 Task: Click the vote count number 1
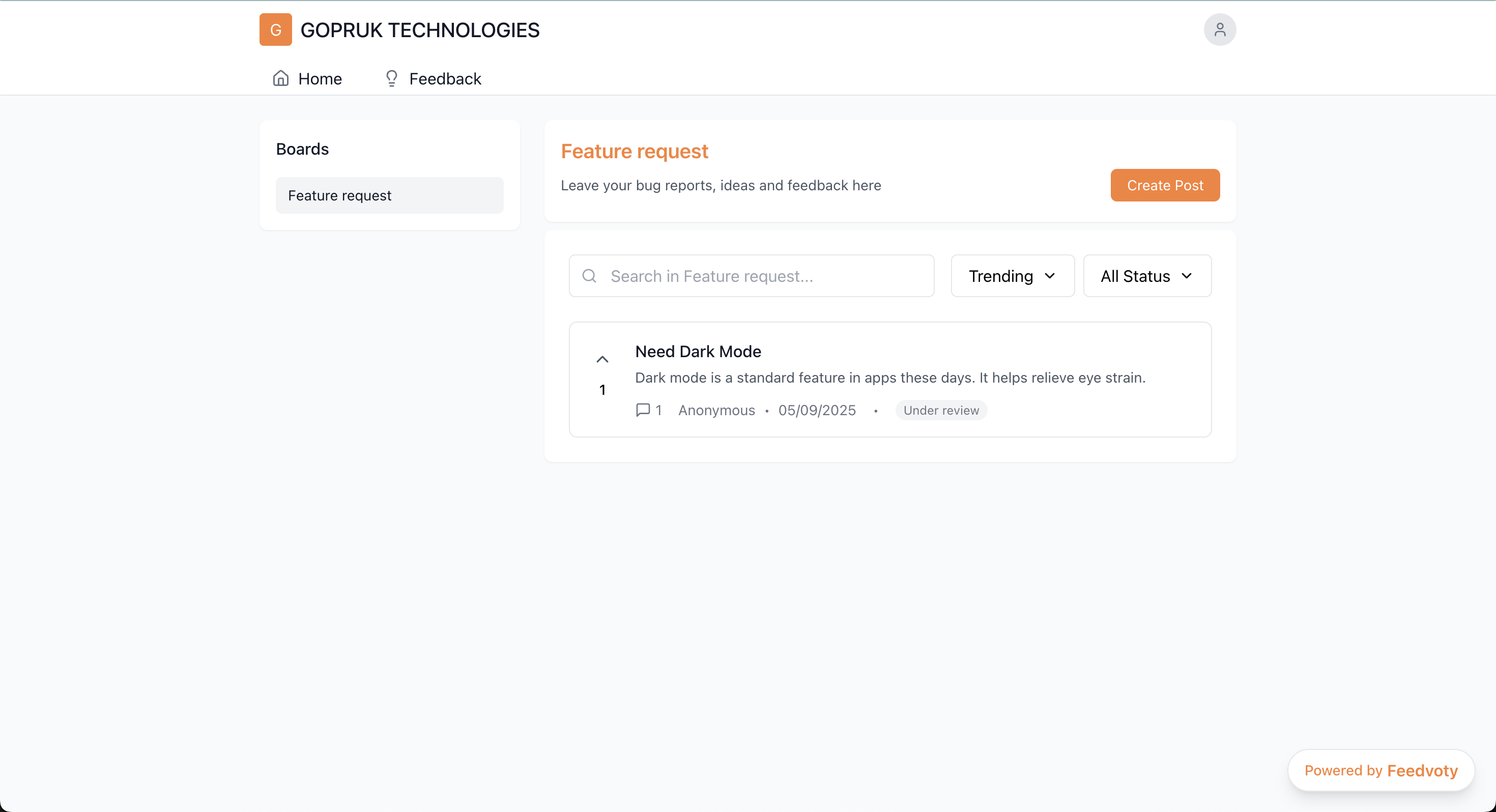point(602,390)
